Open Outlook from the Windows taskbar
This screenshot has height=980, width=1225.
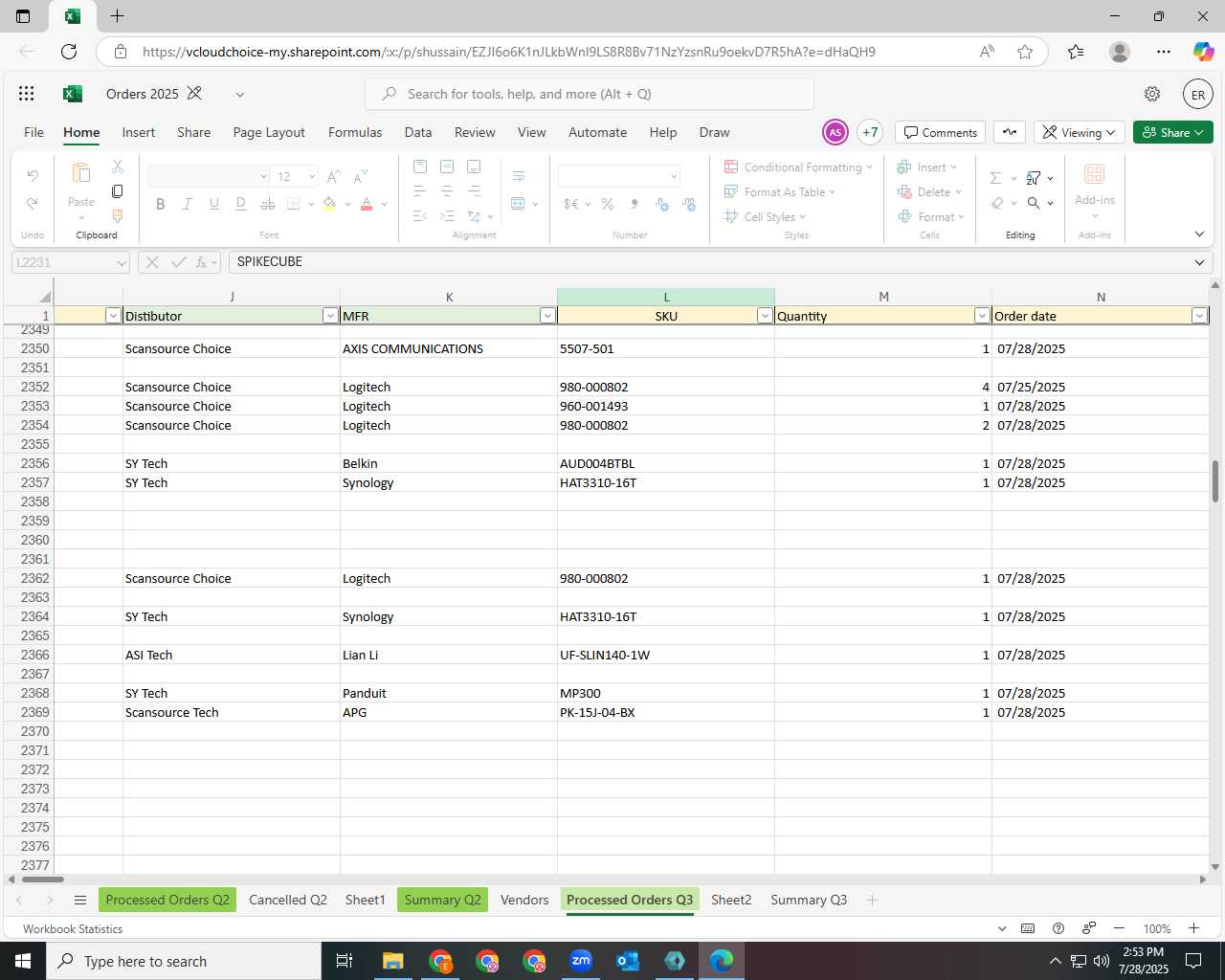click(x=628, y=961)
